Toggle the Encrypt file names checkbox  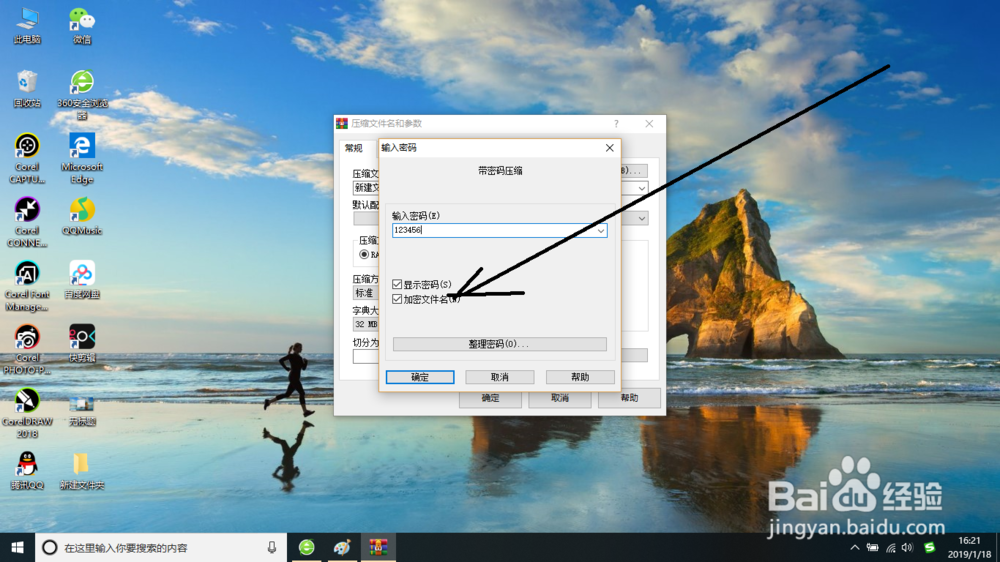[x=397, y=299]
